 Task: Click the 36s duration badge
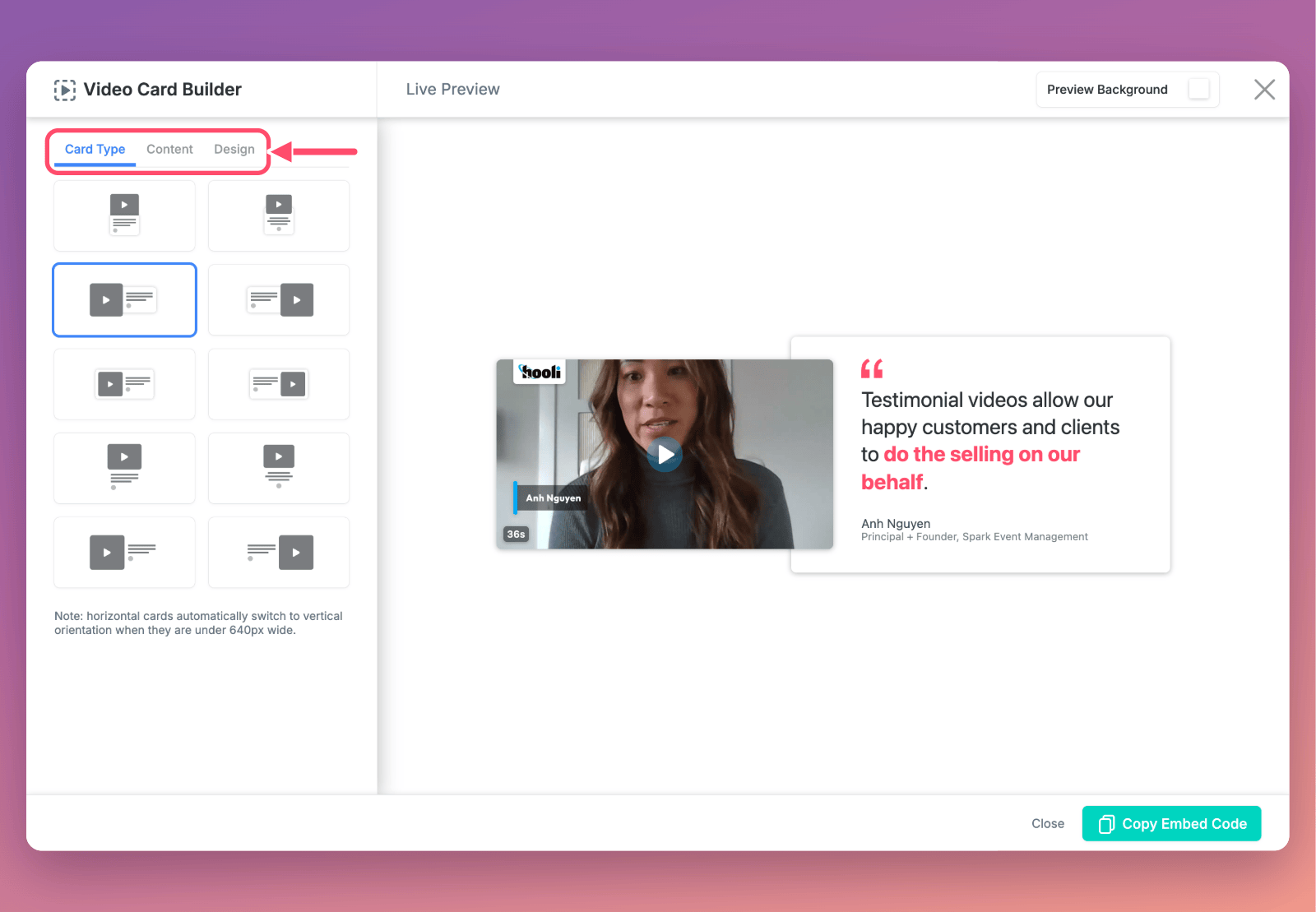(516, 534)
